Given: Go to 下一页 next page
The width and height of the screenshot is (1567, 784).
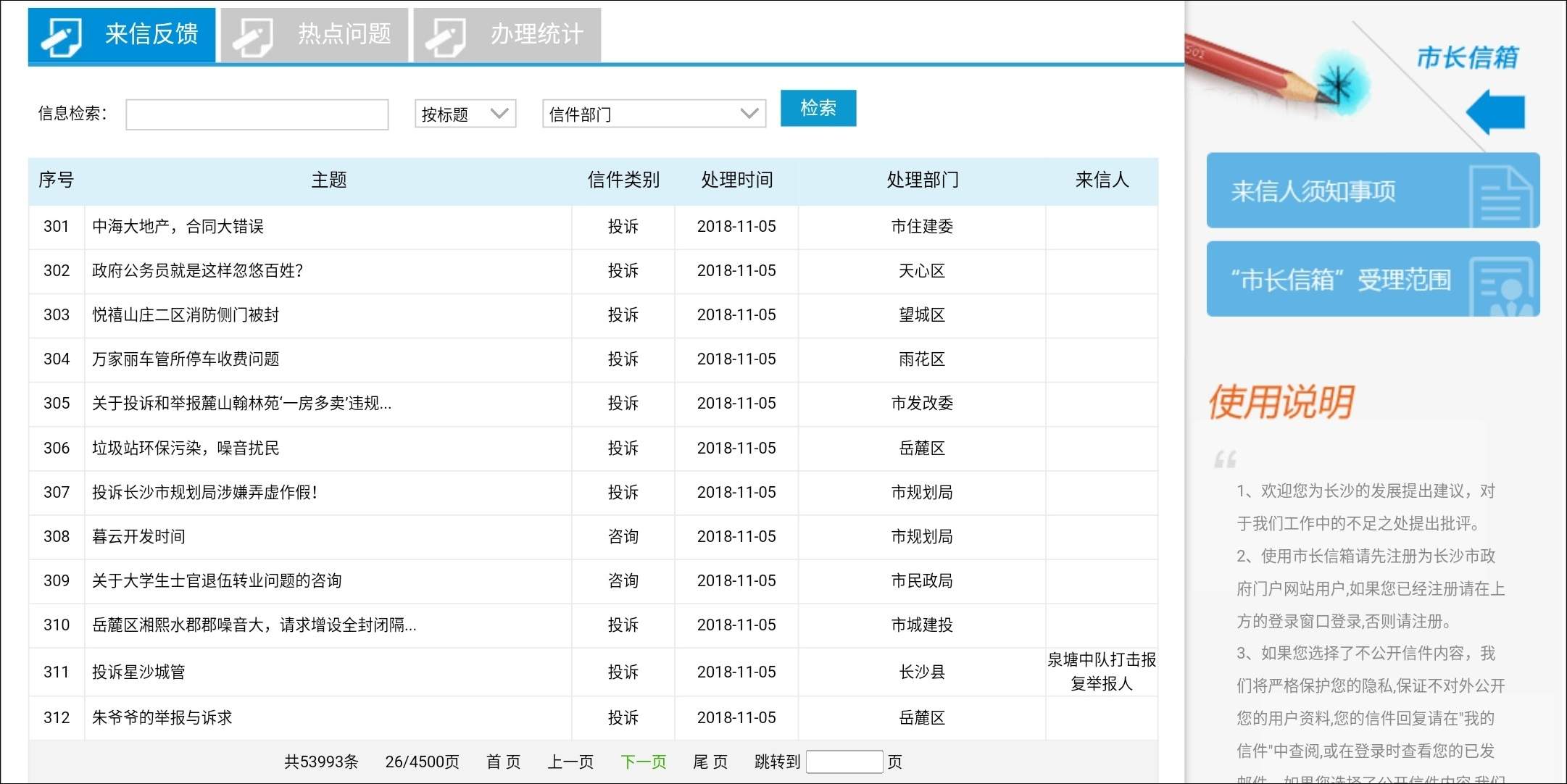Looking at the screenshot, I should pos(643,762).
